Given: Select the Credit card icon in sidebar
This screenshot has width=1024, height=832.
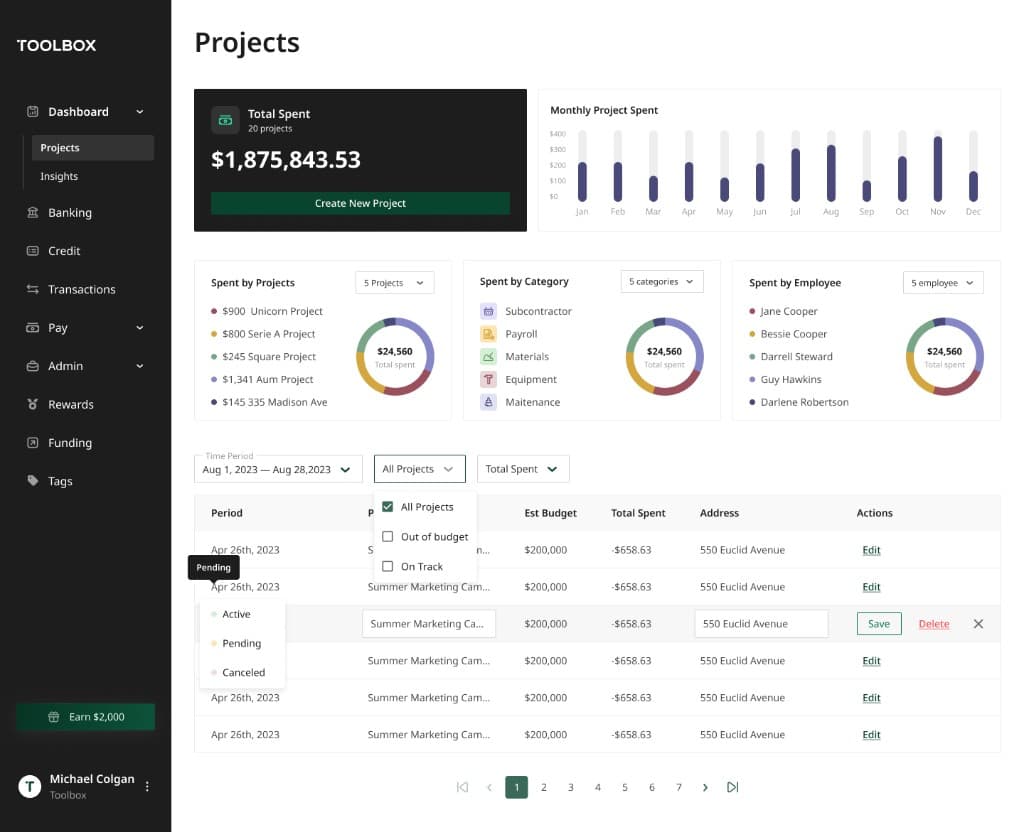Looking at the screenshot, I should 31,250.
